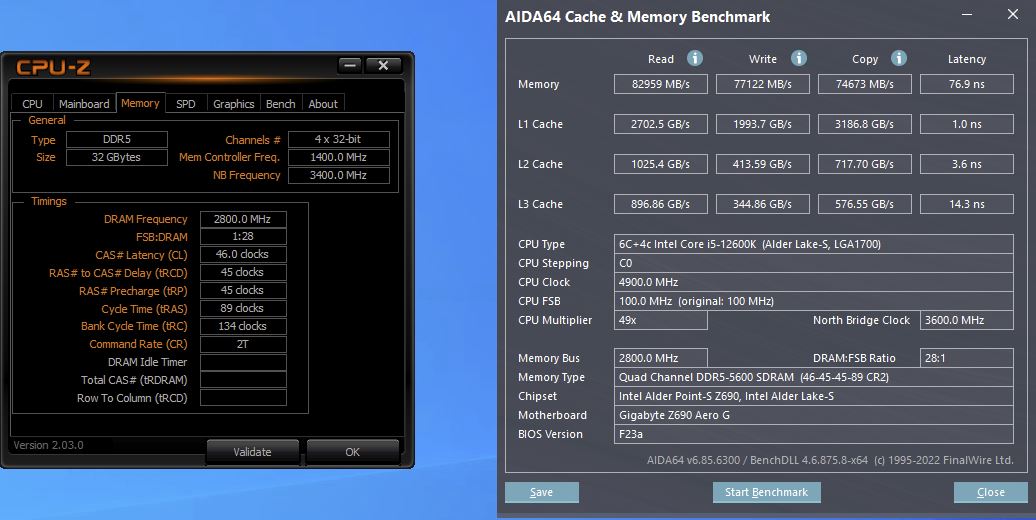Screen dimensions: 1036x520
Task: Click the L3 Cache Write value 344.86 GB/s
Action: click(762, 204)
